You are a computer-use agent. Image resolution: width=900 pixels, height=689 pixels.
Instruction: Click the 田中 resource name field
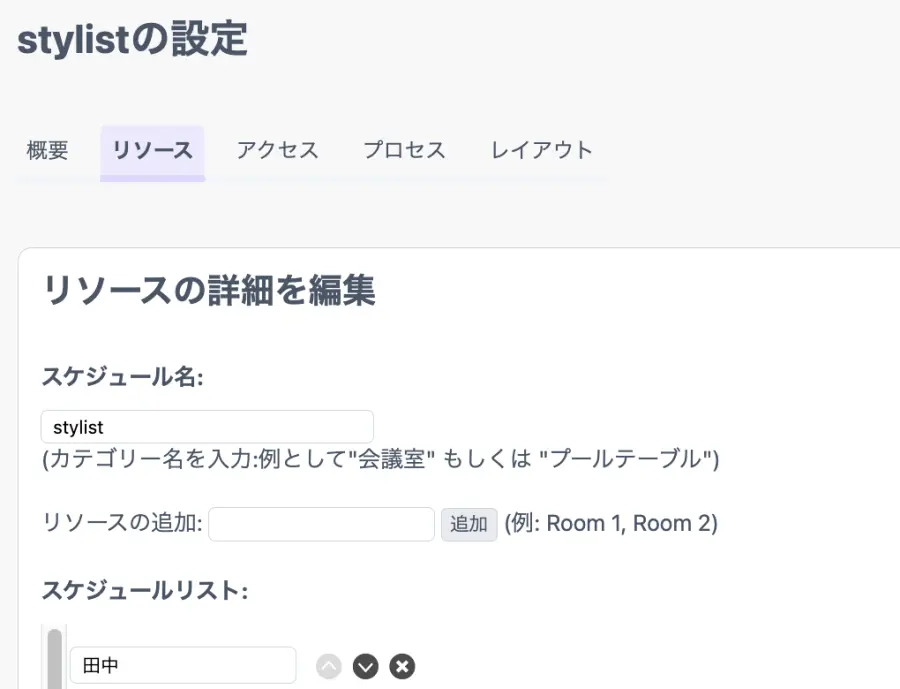182,666
